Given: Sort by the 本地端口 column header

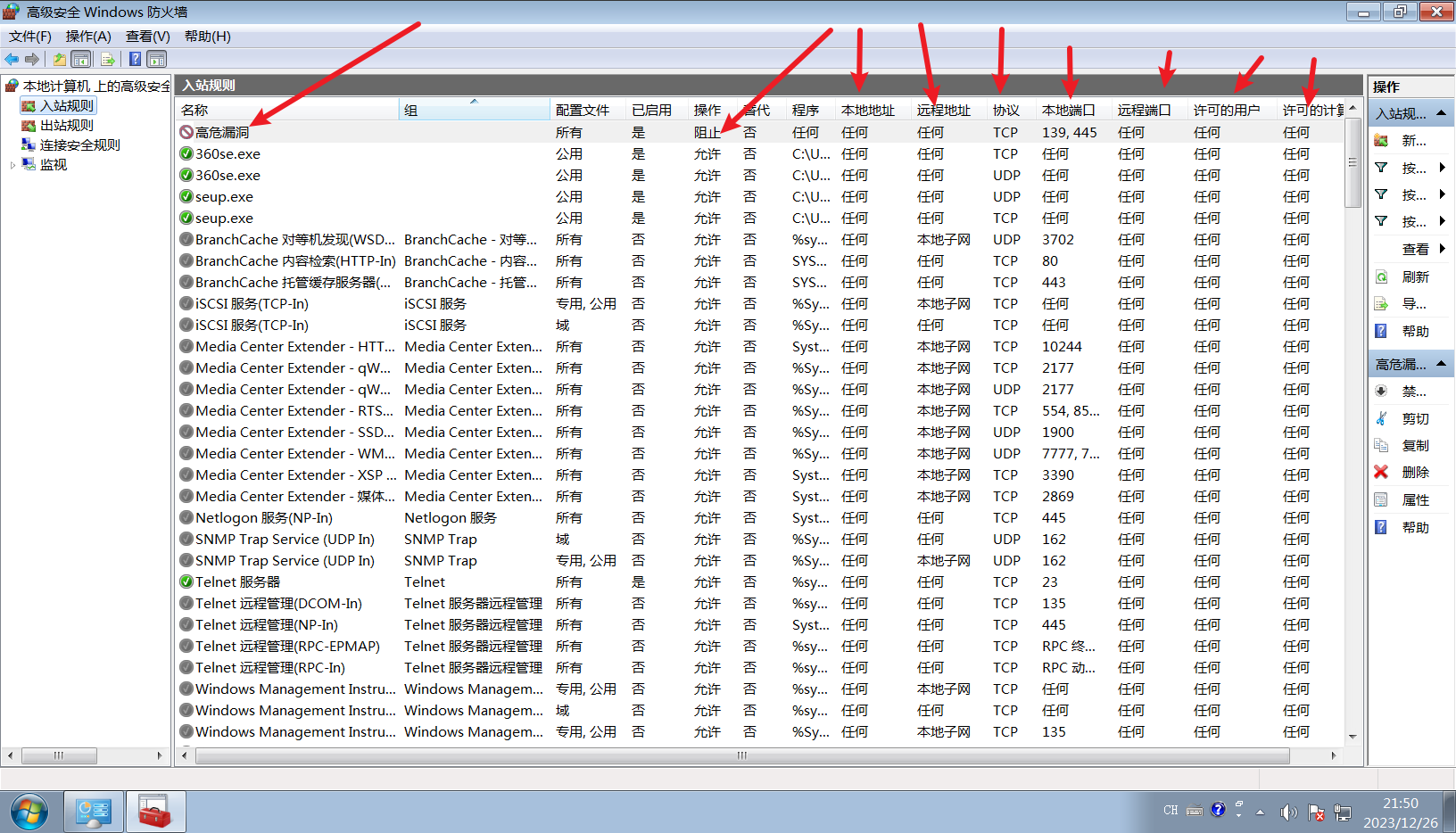Looking at the screenshot, I should click(1074, 110).
